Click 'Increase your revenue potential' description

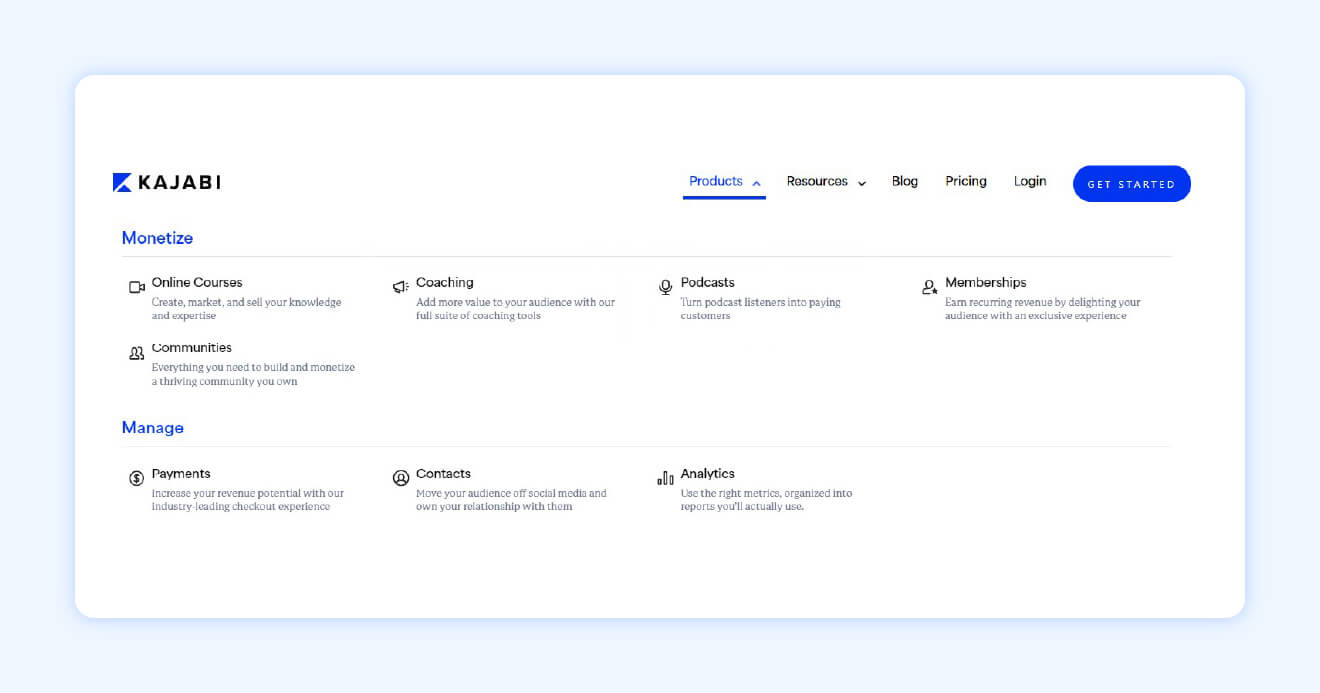point(248,500)
